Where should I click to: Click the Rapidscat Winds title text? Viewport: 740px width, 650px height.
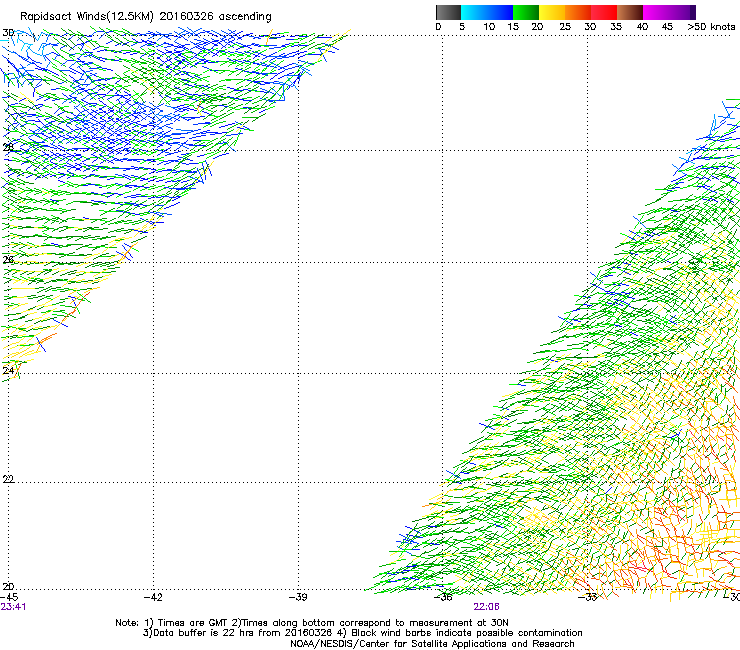tap(146, 17)
